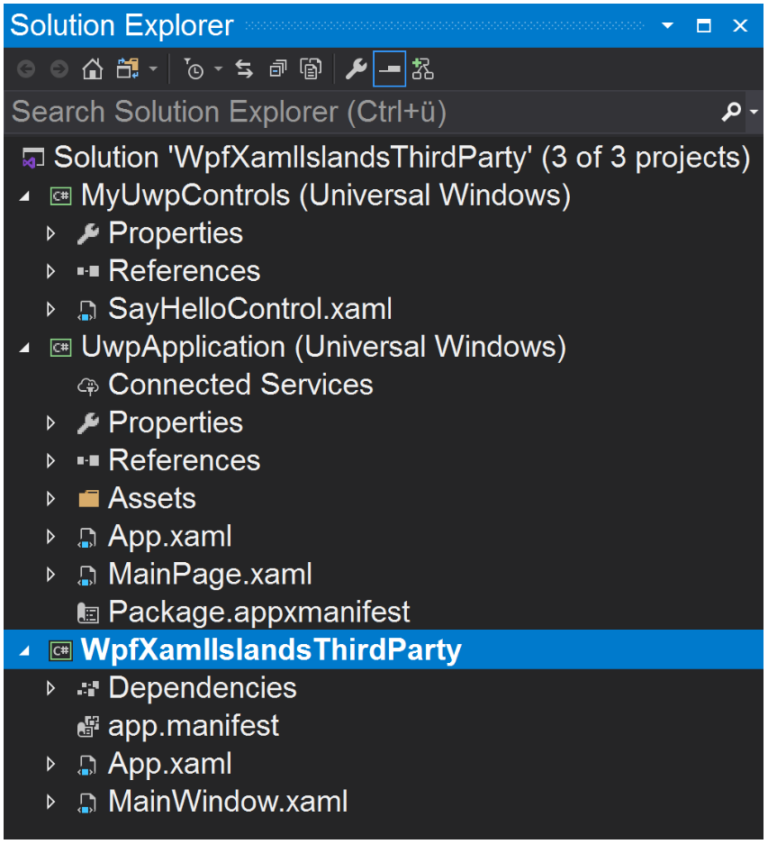Open search options via the arrow beside magnifier
Image resolution: width=768 pixels, height=844 pixels.
(752, 112)
